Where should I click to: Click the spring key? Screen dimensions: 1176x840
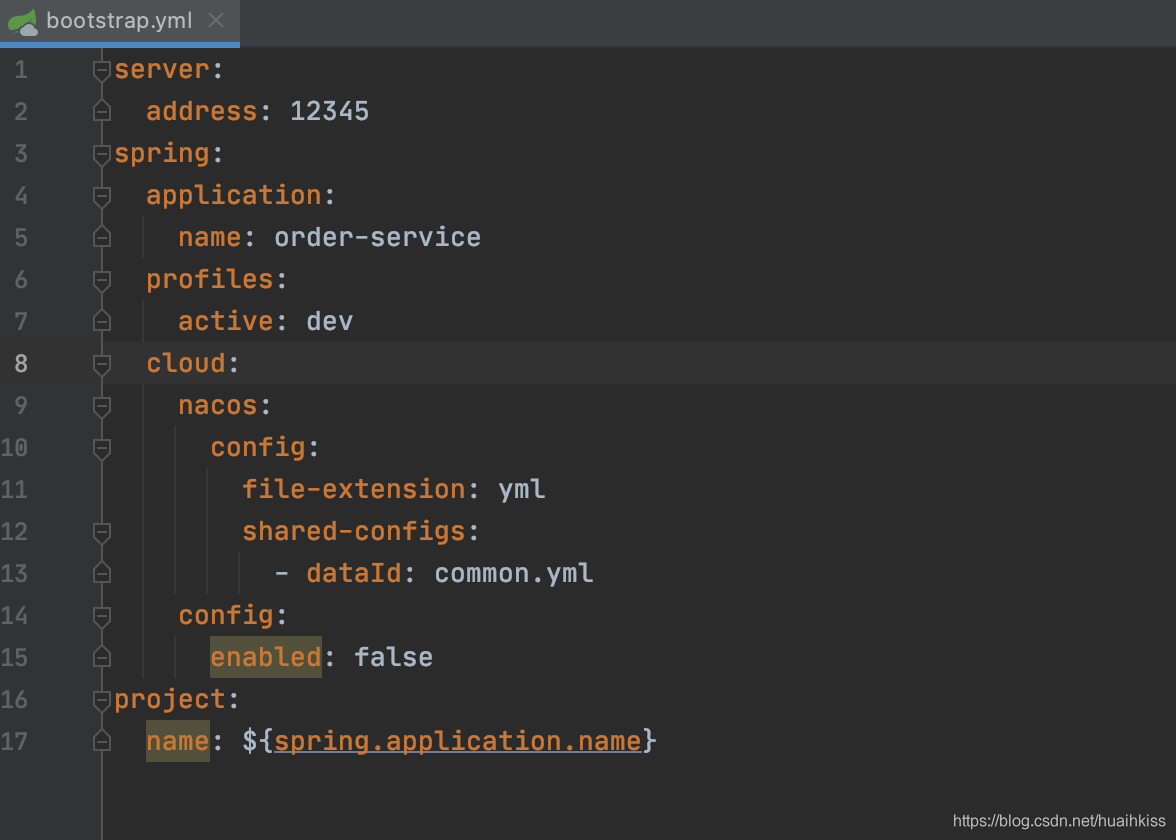(162, 154)
